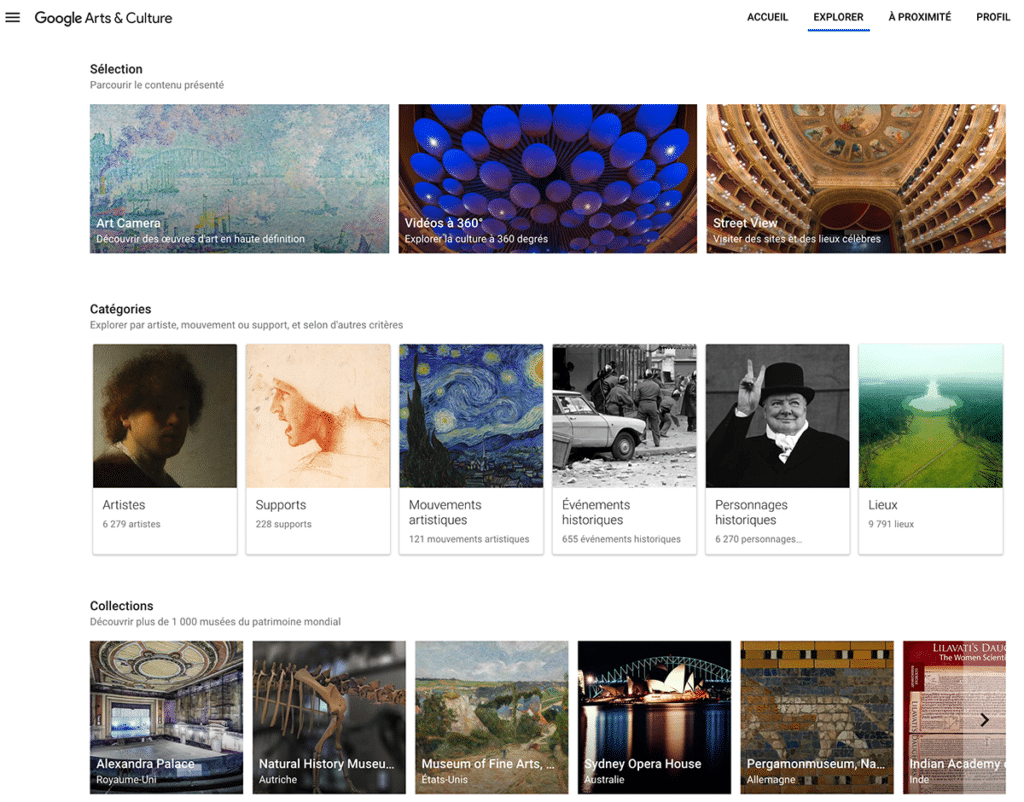
Task: Click '655 événements historiques' count text
Action: click(x=621, y=539)
